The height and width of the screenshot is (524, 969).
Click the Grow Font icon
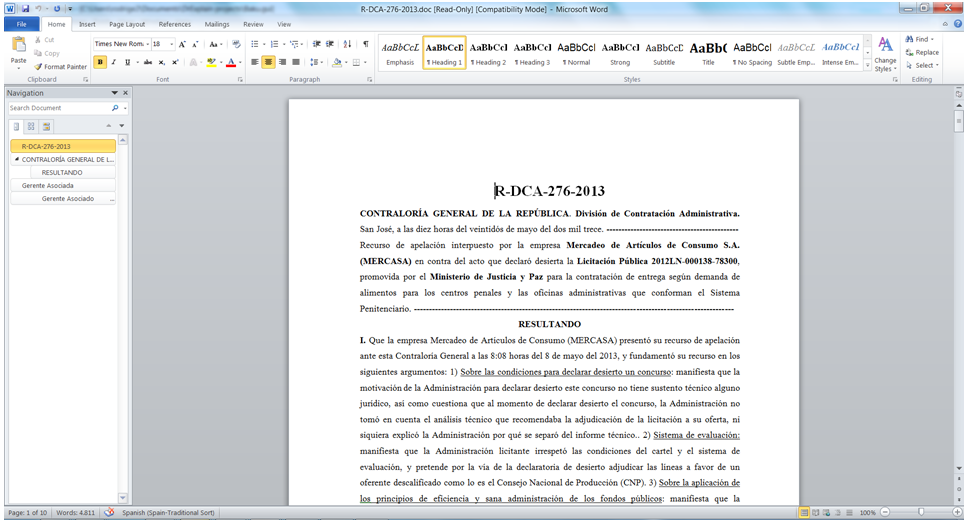[x=182, y=44]
